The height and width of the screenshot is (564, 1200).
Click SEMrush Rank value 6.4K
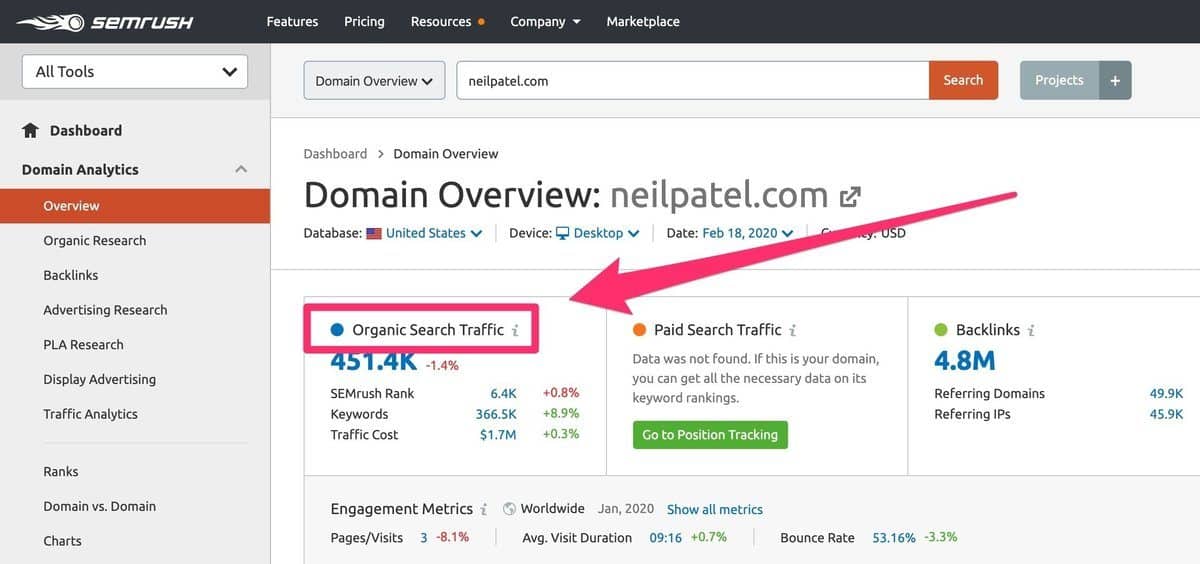(503, 393)
